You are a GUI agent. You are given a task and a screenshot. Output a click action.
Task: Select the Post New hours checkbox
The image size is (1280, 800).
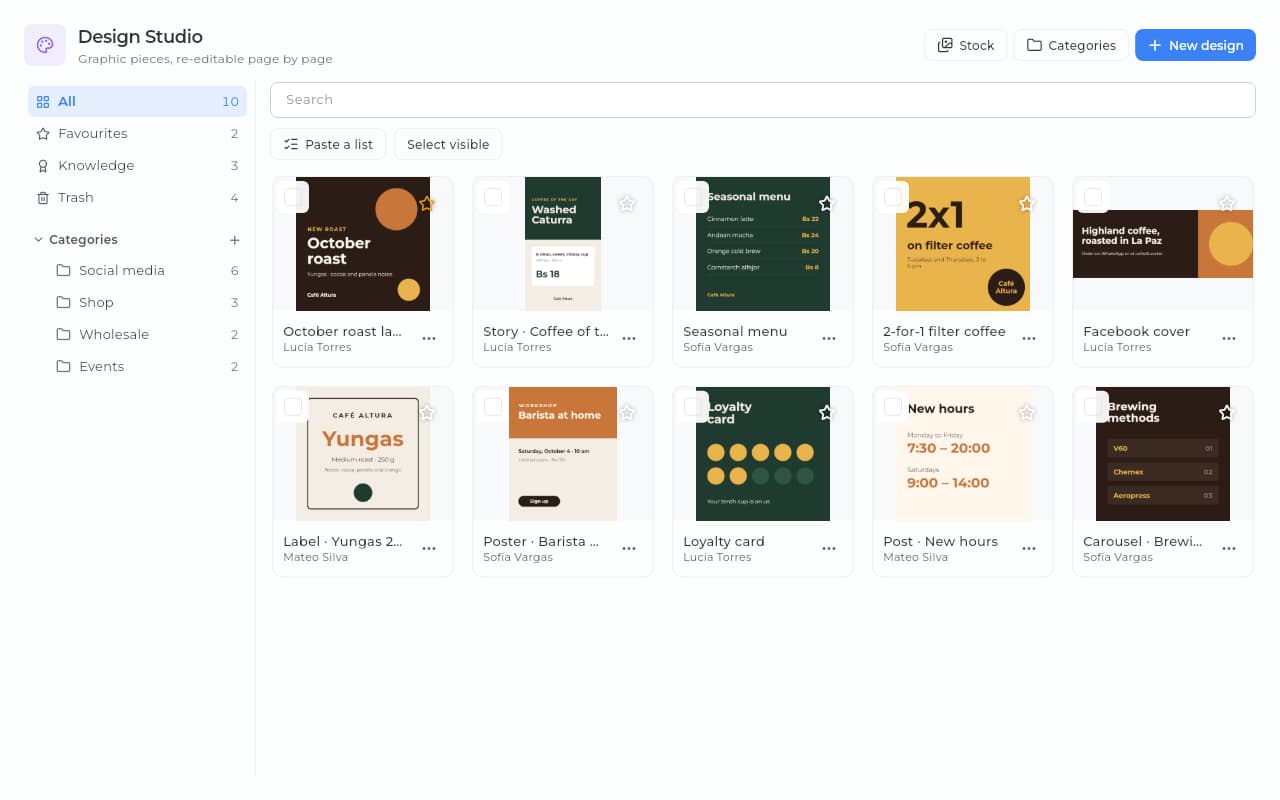pyautogui.click(x=893, y=407)
